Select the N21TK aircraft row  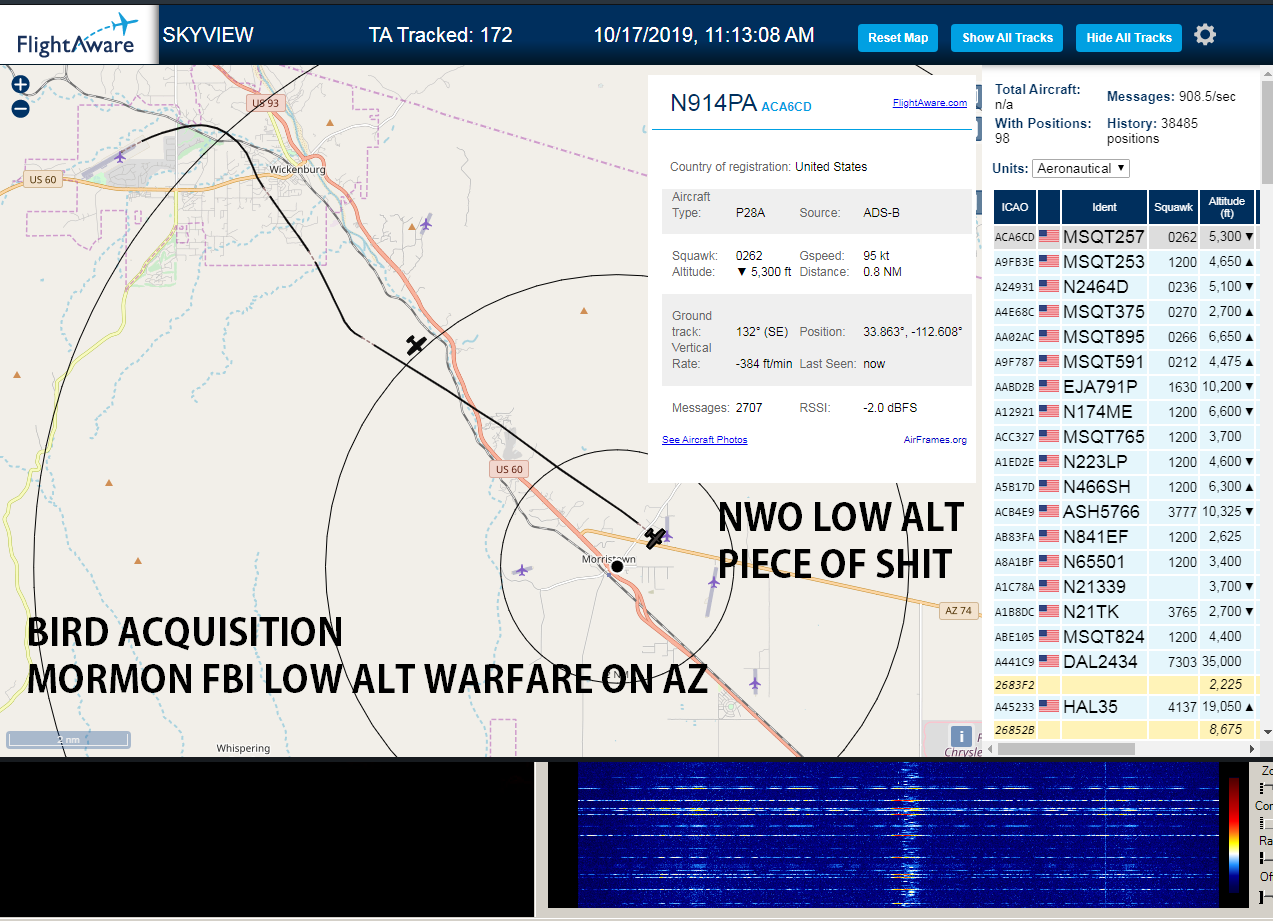(x=1125, y=612)
